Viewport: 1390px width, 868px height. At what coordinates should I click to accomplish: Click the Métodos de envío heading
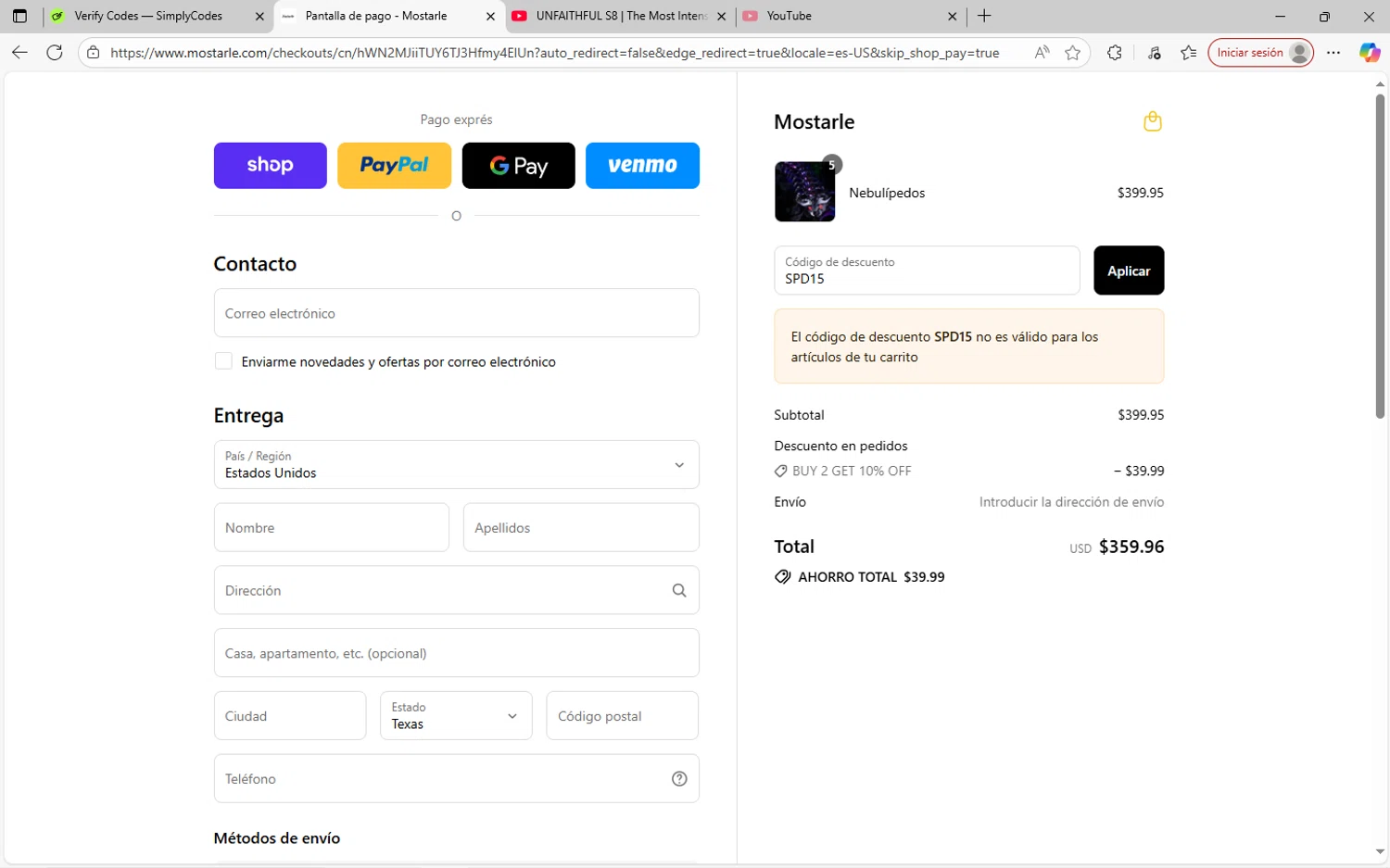pos(277,837)
